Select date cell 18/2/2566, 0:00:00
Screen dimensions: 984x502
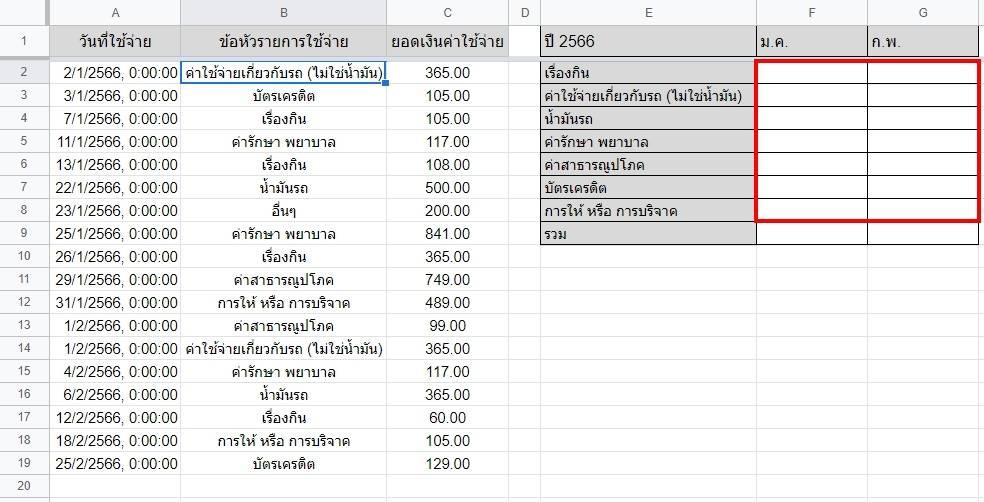[x=115, y=441]
